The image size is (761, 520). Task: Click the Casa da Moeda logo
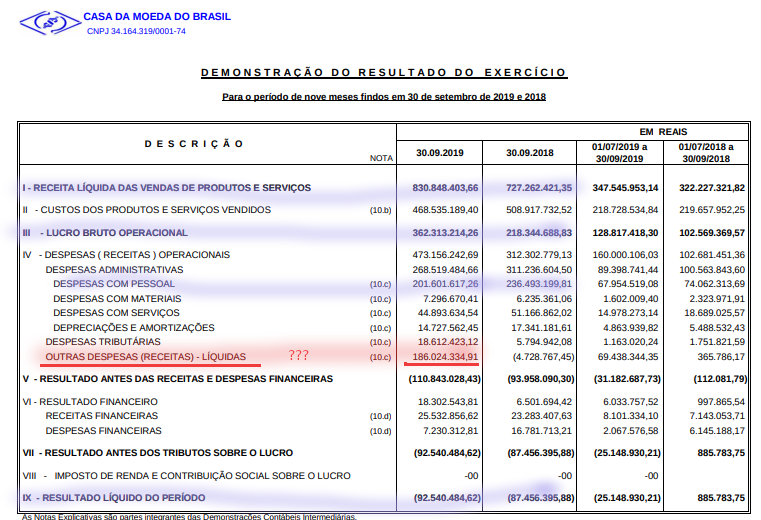[x=50, y=20]
